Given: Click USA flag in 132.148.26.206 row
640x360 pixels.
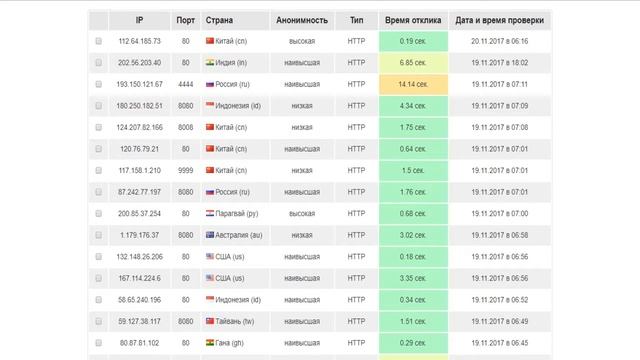Looking at the screenshot, I should (210, 256).
